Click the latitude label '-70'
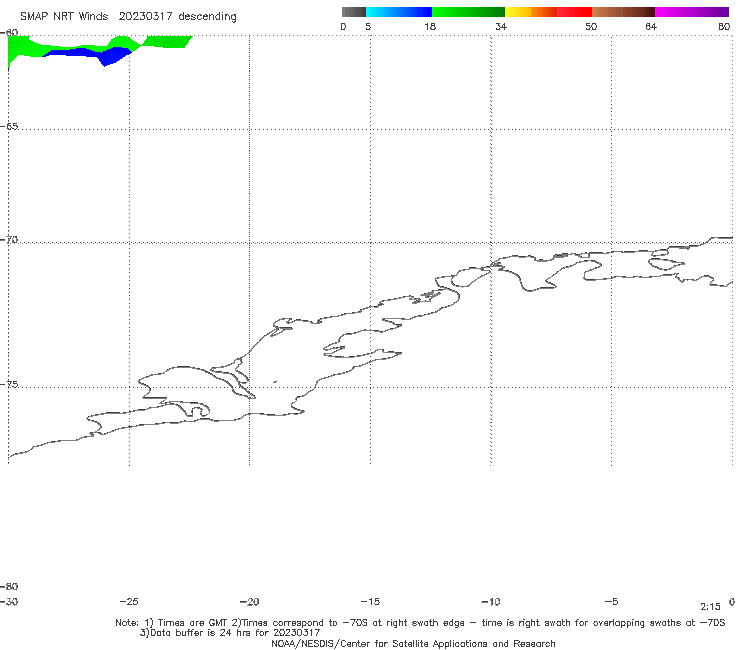Image resolution: width=740 pixels, height=650 pixels. click(x=9, y=240)
